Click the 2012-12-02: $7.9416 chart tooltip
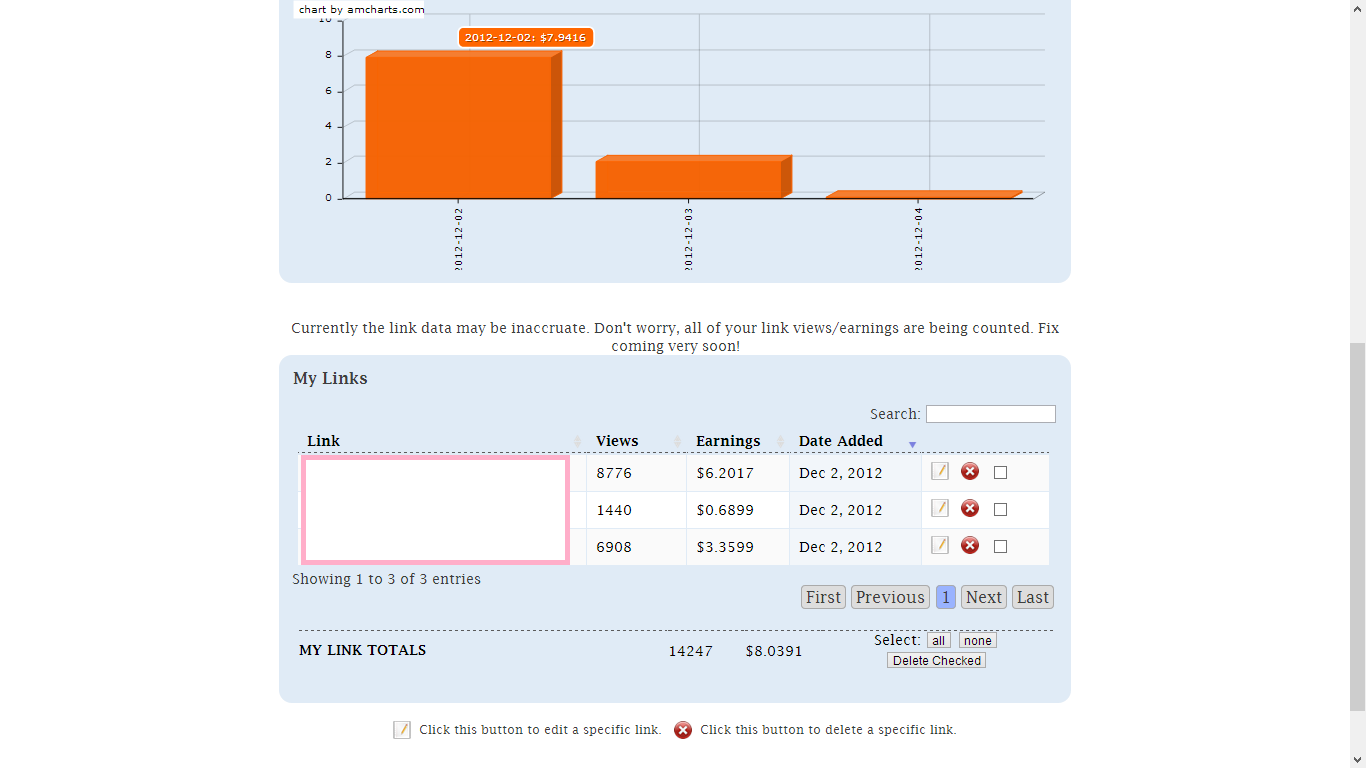 (526, 37)
